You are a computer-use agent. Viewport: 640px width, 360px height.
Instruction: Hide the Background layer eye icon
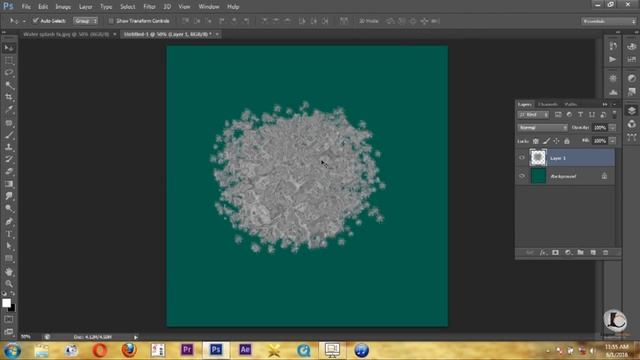pyautogui.click(x=522, y=176)
